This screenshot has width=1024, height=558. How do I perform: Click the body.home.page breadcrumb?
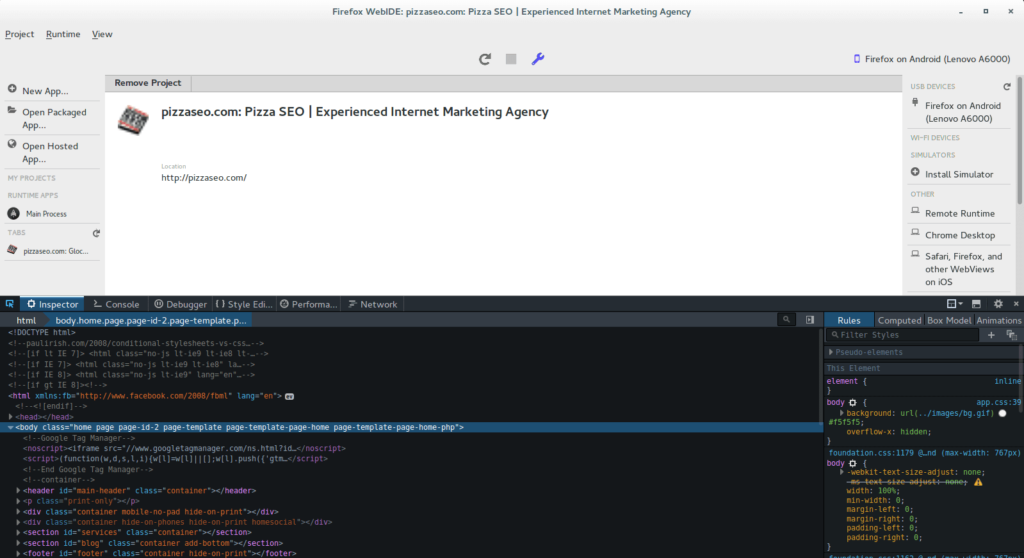point(151,320)
